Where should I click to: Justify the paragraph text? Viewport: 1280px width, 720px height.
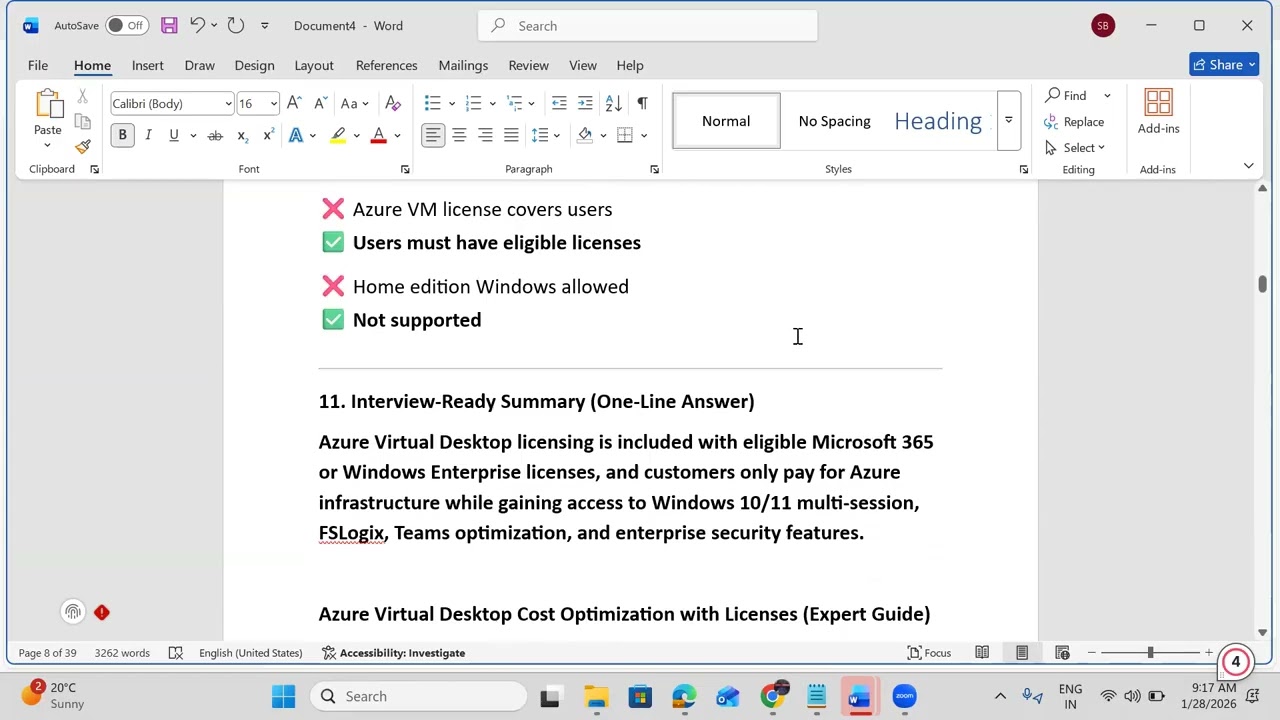point(511,135)
